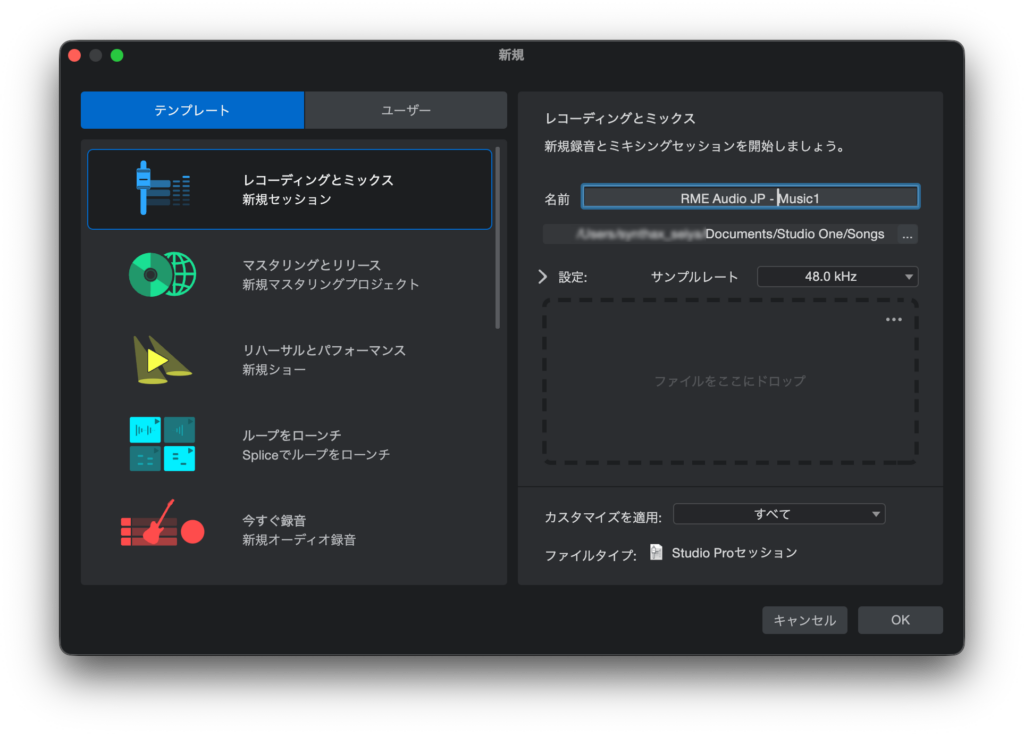
Task: Switch to the テンプレート tab
Action: [192, 110]
